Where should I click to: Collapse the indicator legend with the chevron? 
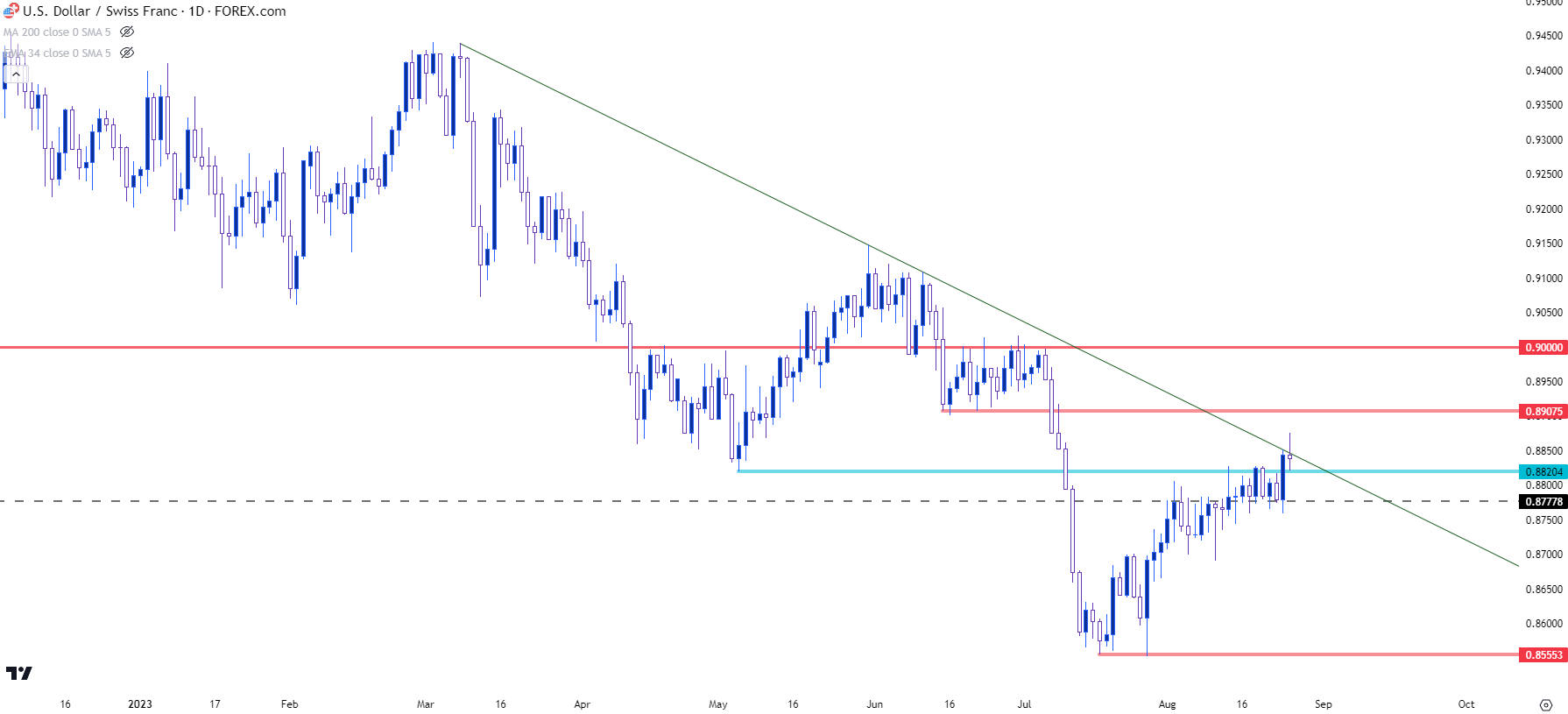point(16,74)
